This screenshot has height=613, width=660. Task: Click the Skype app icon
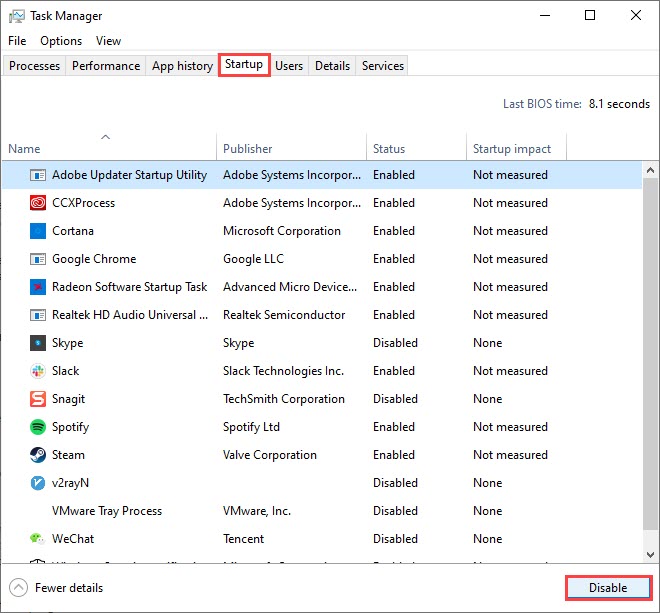coord(38,343)
